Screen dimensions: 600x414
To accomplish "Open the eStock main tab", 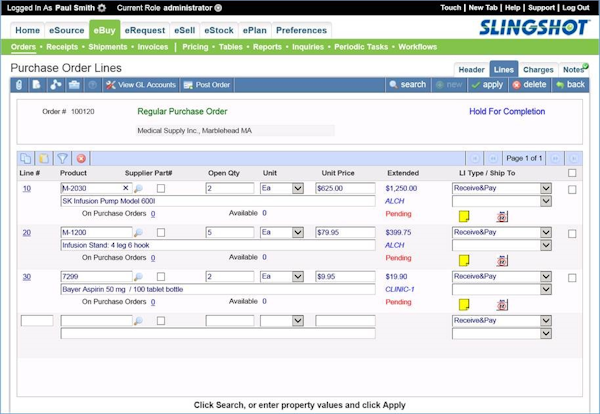I will click(x=219, y=30).
